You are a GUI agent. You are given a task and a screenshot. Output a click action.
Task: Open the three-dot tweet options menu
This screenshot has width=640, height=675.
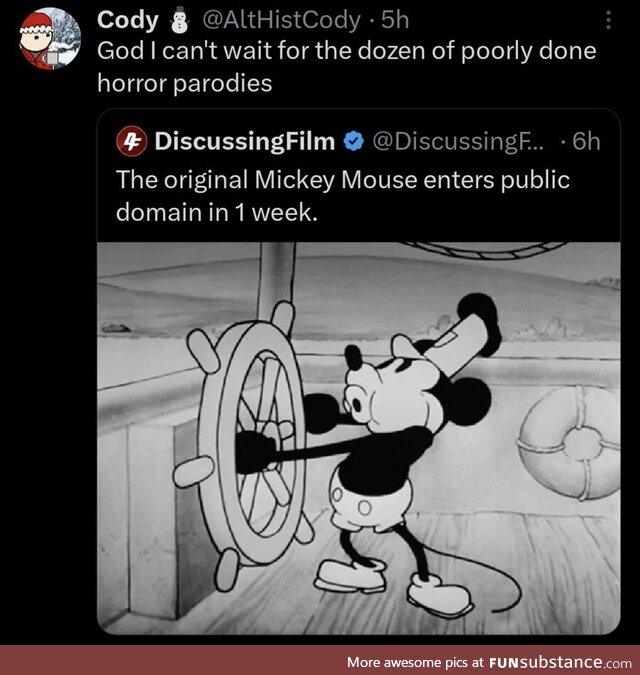[x=608, y=20]
